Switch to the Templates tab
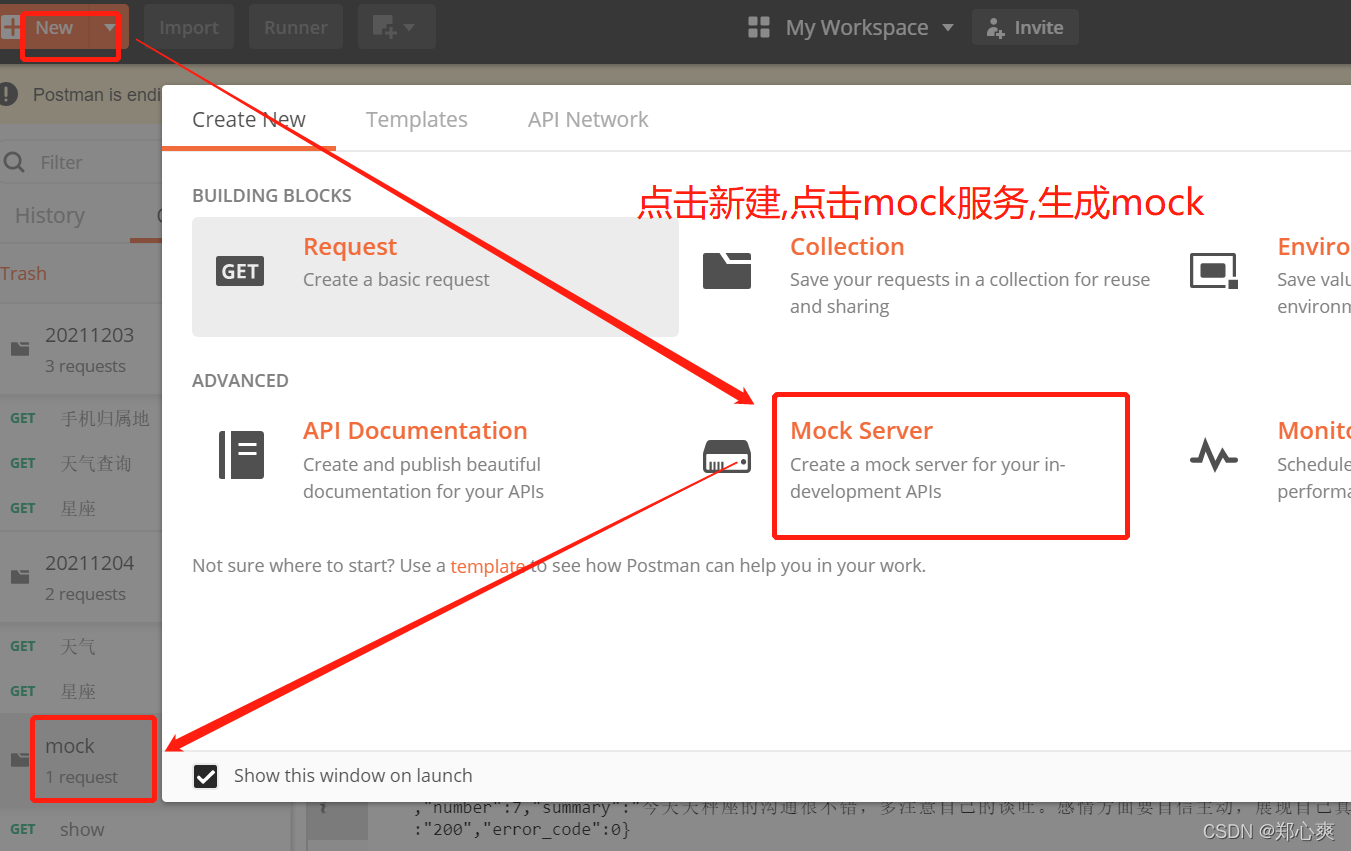 click(x=417, y=120)
